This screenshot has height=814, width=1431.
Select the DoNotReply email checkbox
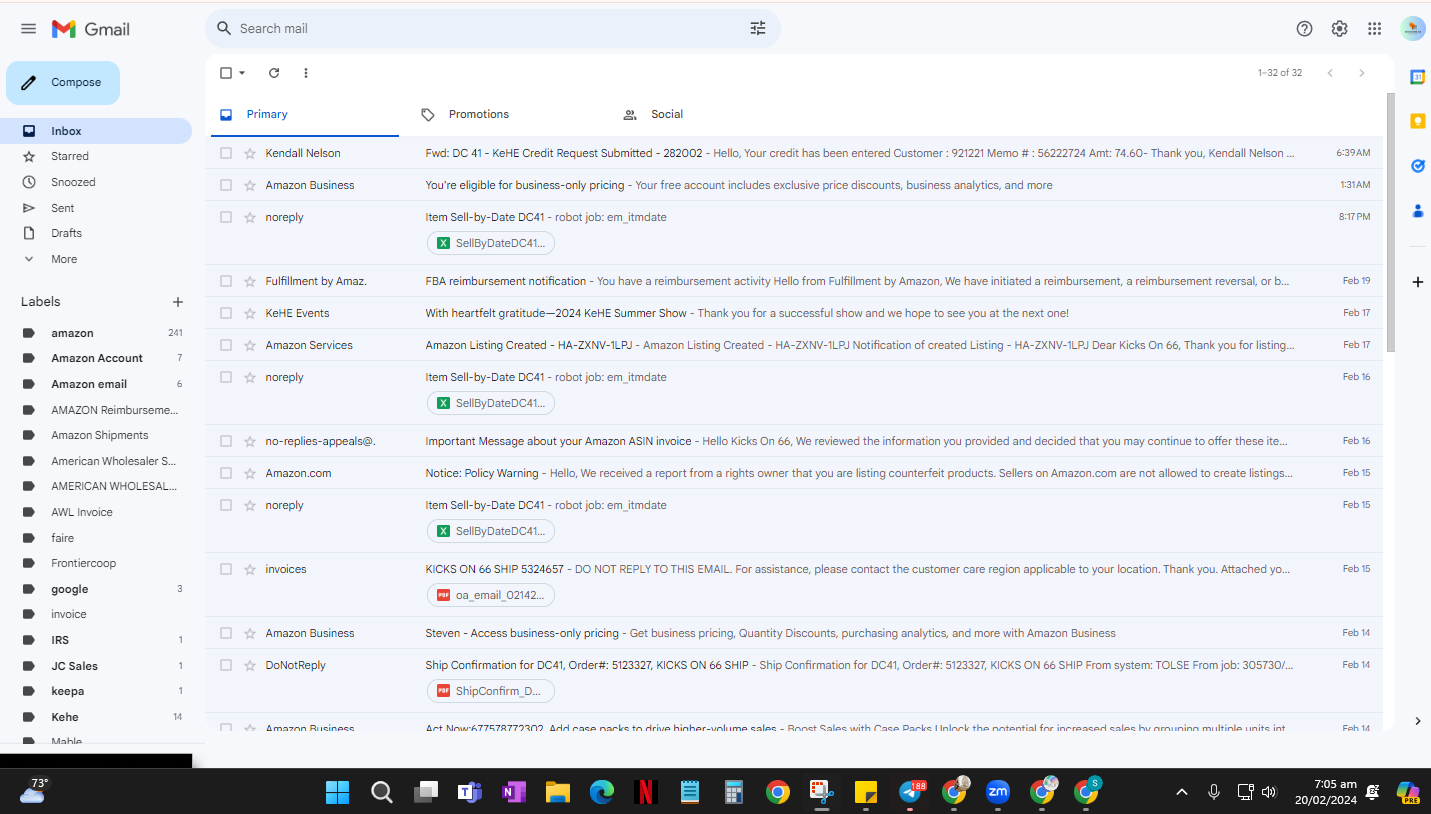click(226, 665)
